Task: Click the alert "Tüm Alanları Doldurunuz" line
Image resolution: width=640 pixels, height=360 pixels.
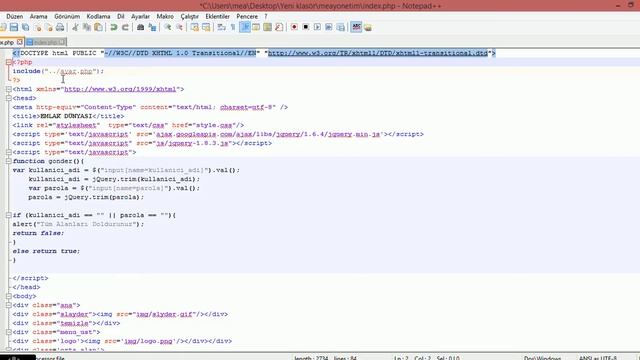Action: (x=78, y=224)
